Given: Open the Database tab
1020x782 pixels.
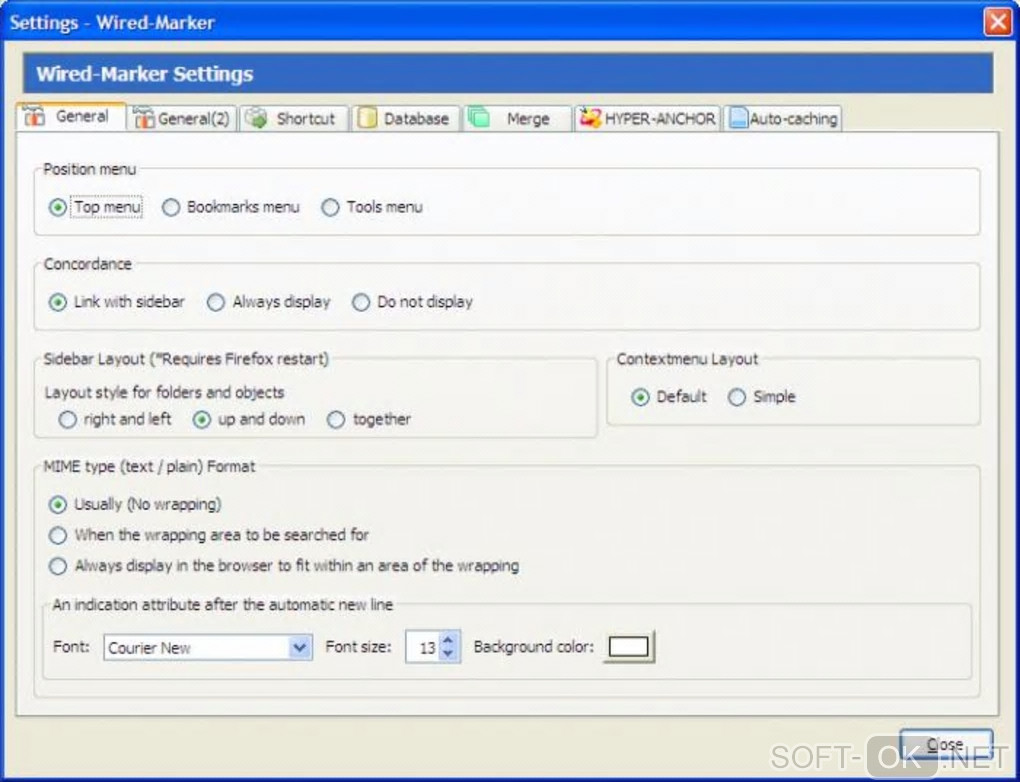Looking at the screenshot, I should (406, 118).
